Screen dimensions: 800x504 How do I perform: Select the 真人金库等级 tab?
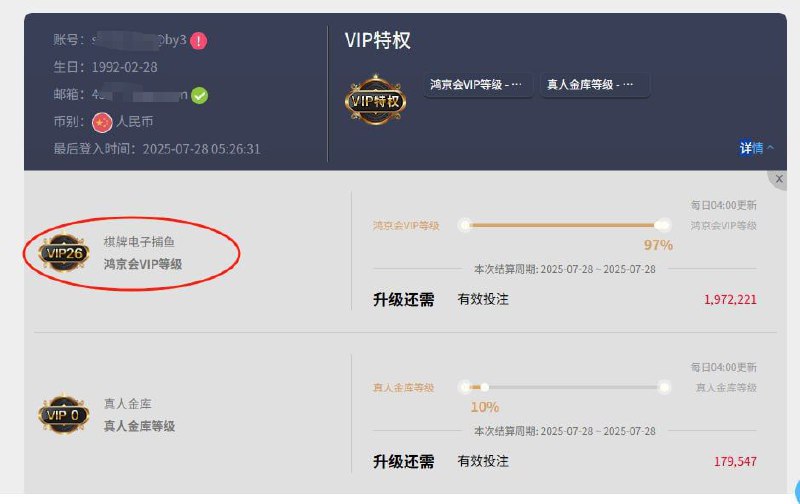(x=594, y=85)
